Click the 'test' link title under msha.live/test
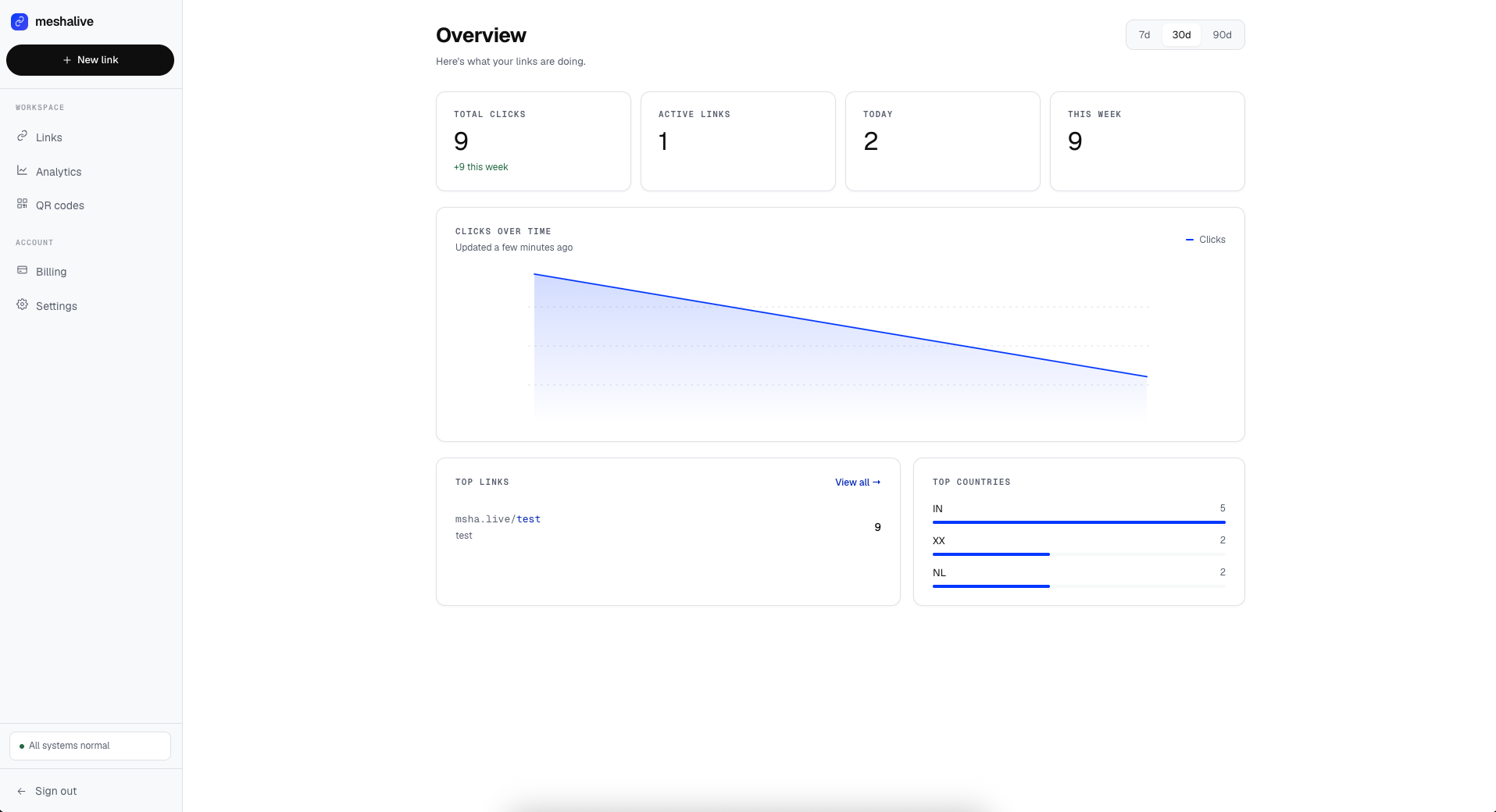Viewport: 1496px width, 812px height. pos(464,536)
